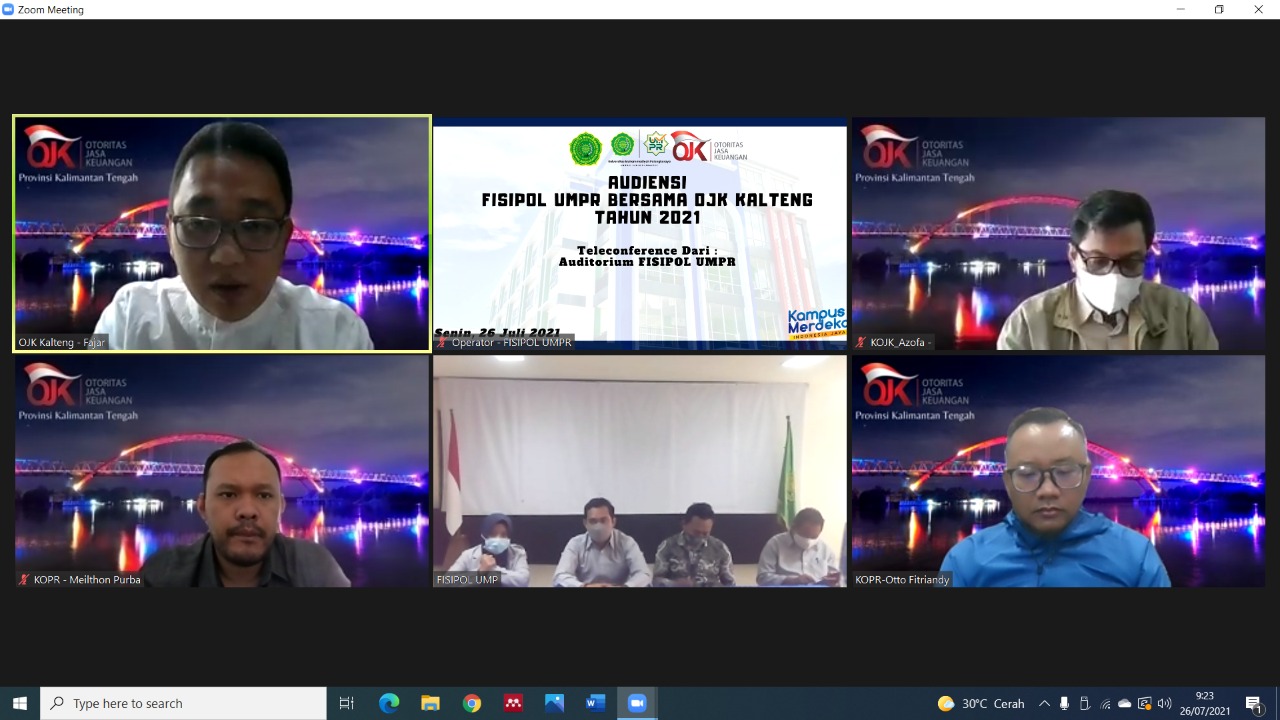The height and width of the screenshot is (720, 1280).
Task: Click the KOPR - Meilthon Purba video tile
Action: point(222,471)
